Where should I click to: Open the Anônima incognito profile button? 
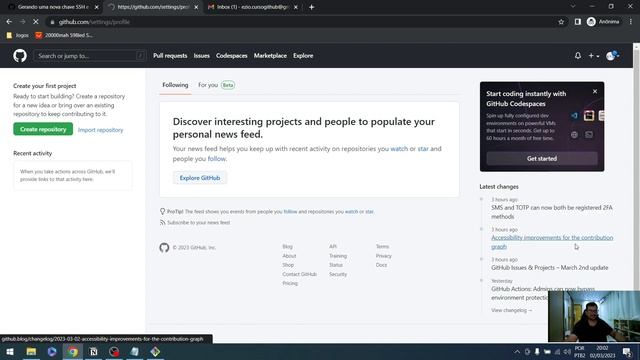603,22
